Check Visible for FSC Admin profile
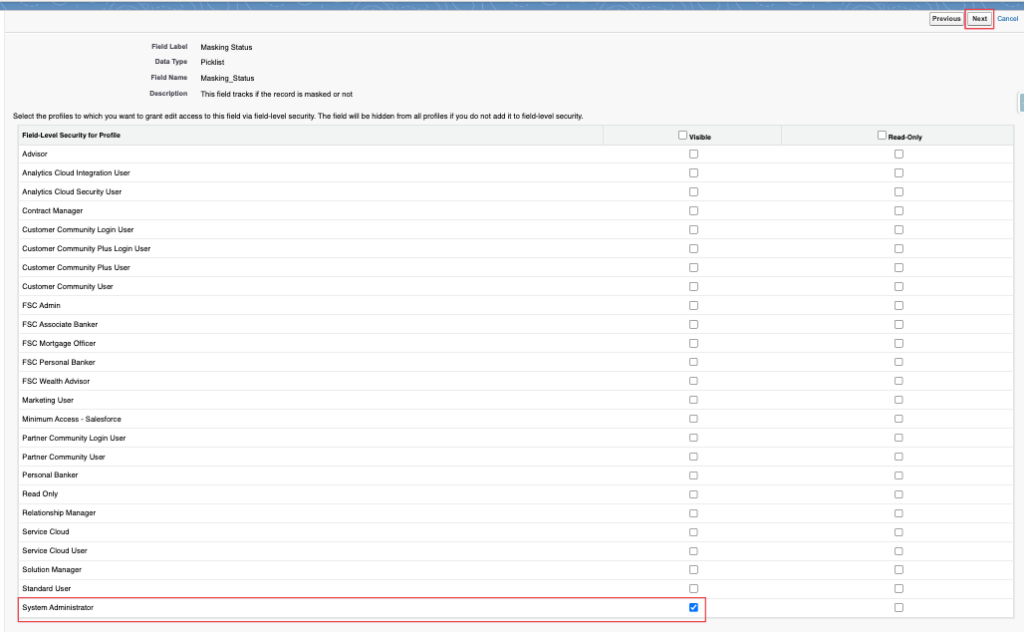Screen dimensions: 1024x632 coord(694,305)
